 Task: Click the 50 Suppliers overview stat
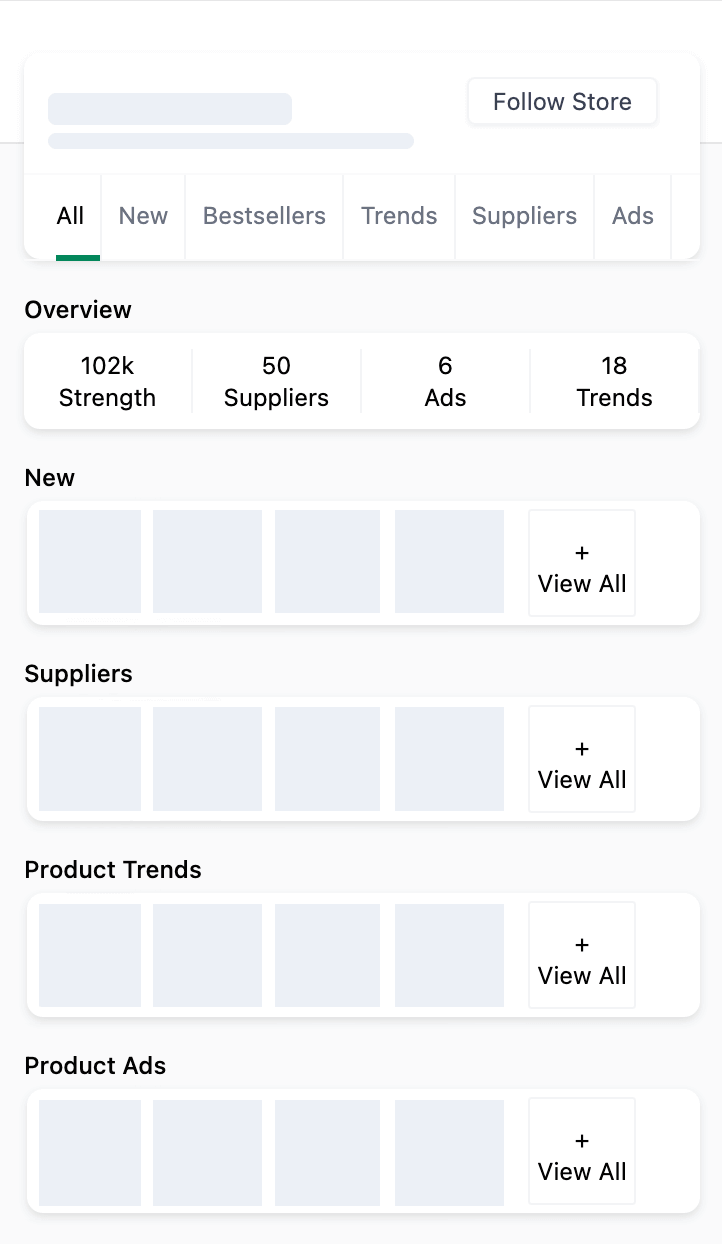pyautogui.click(x=276, y=381)
